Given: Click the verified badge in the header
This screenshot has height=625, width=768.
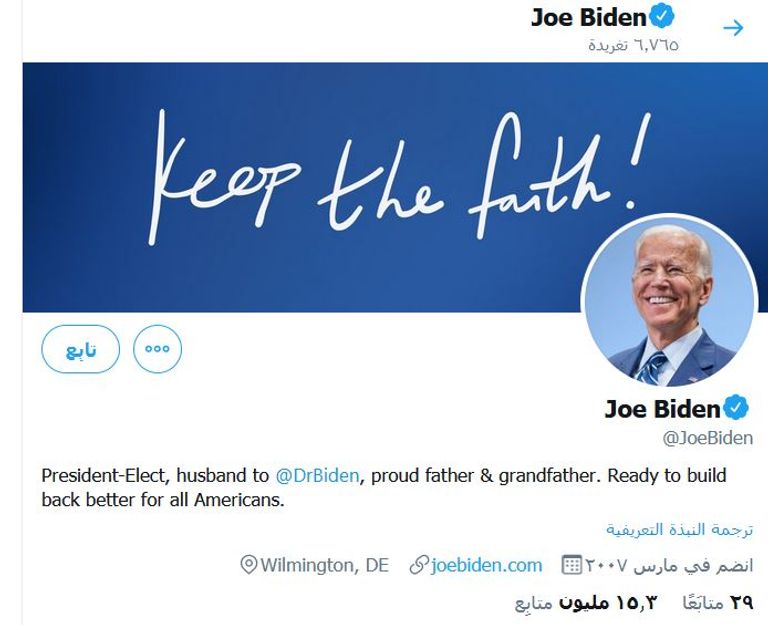Looking at the screenshot, I should pos(662,16).
